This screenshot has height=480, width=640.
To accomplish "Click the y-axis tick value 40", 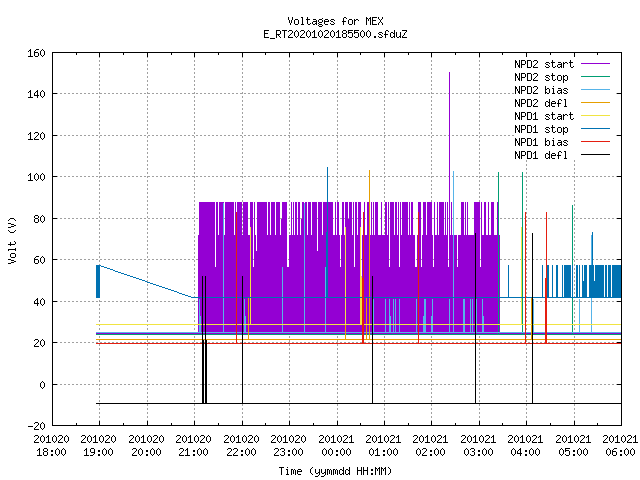I will pos(39,302).
